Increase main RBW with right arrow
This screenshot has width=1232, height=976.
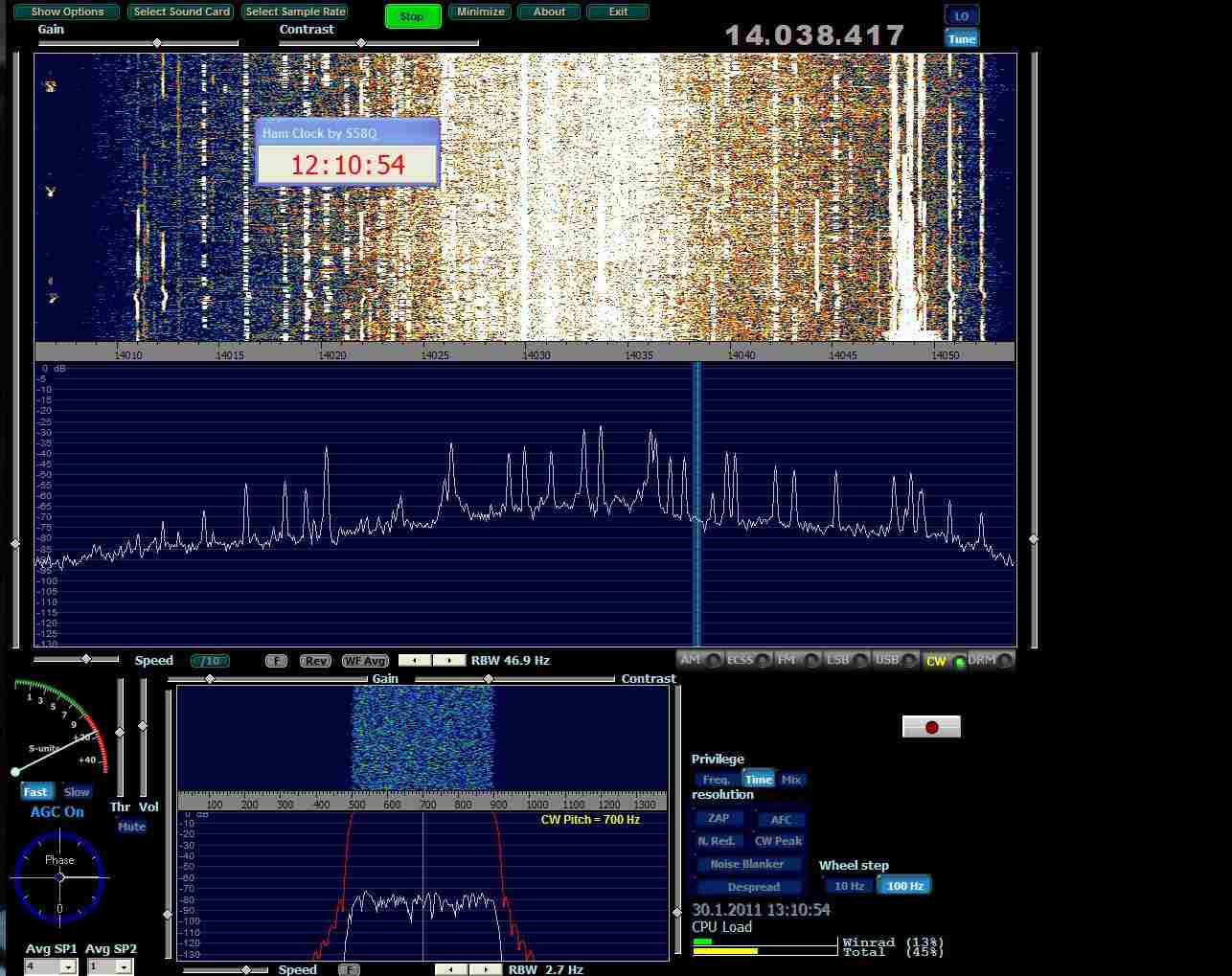click(x=448, y=660)
